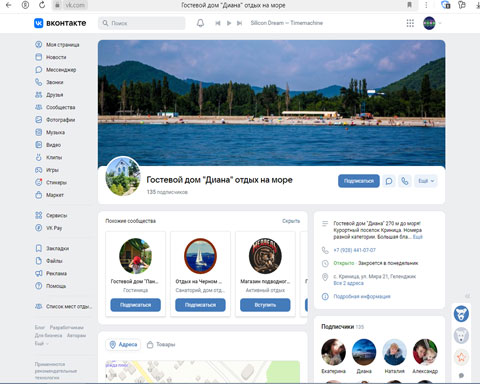Open browser three-dot menu

click(x=426, y=5)
